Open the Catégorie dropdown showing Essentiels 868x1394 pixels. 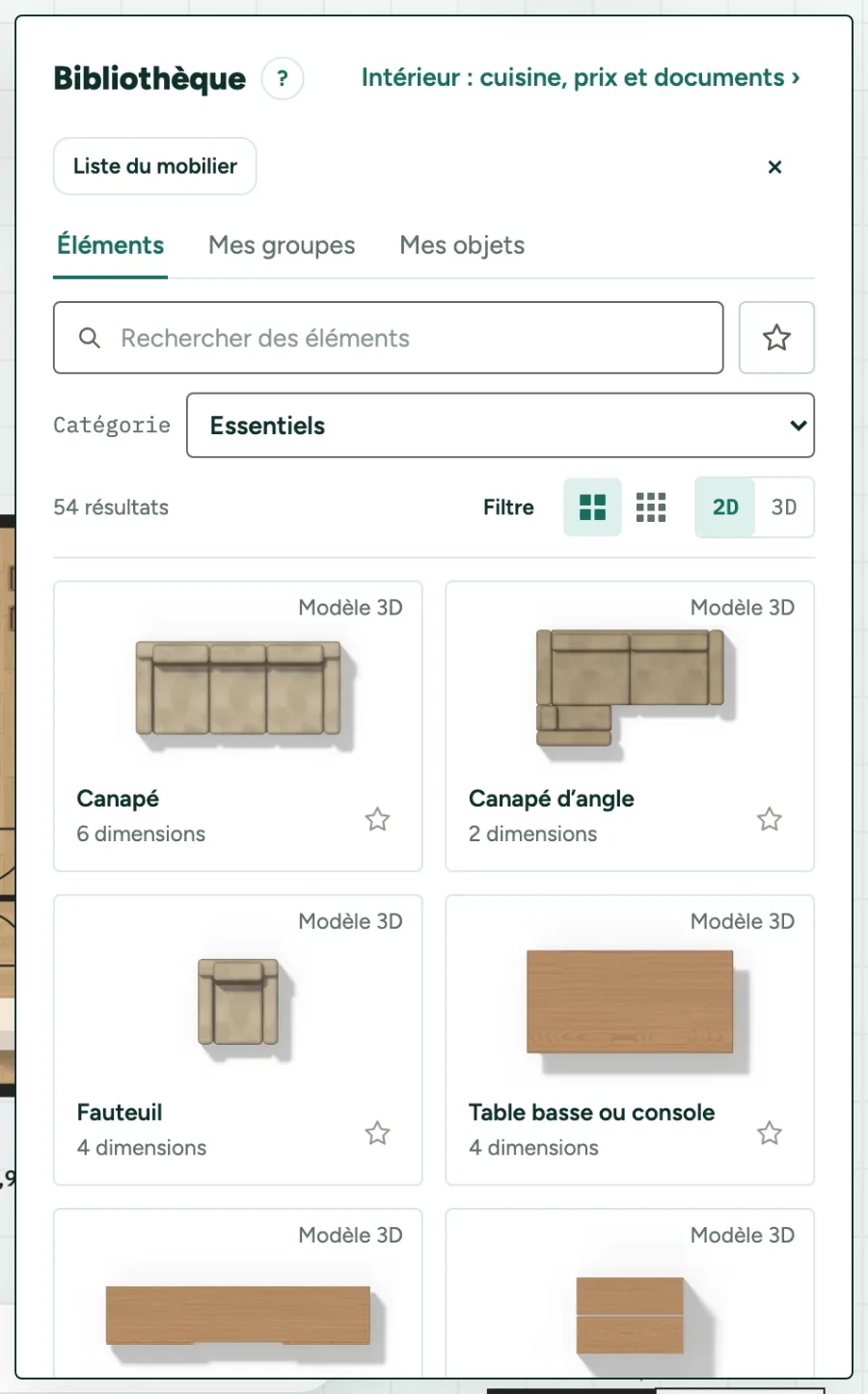(x=501, y=425)
